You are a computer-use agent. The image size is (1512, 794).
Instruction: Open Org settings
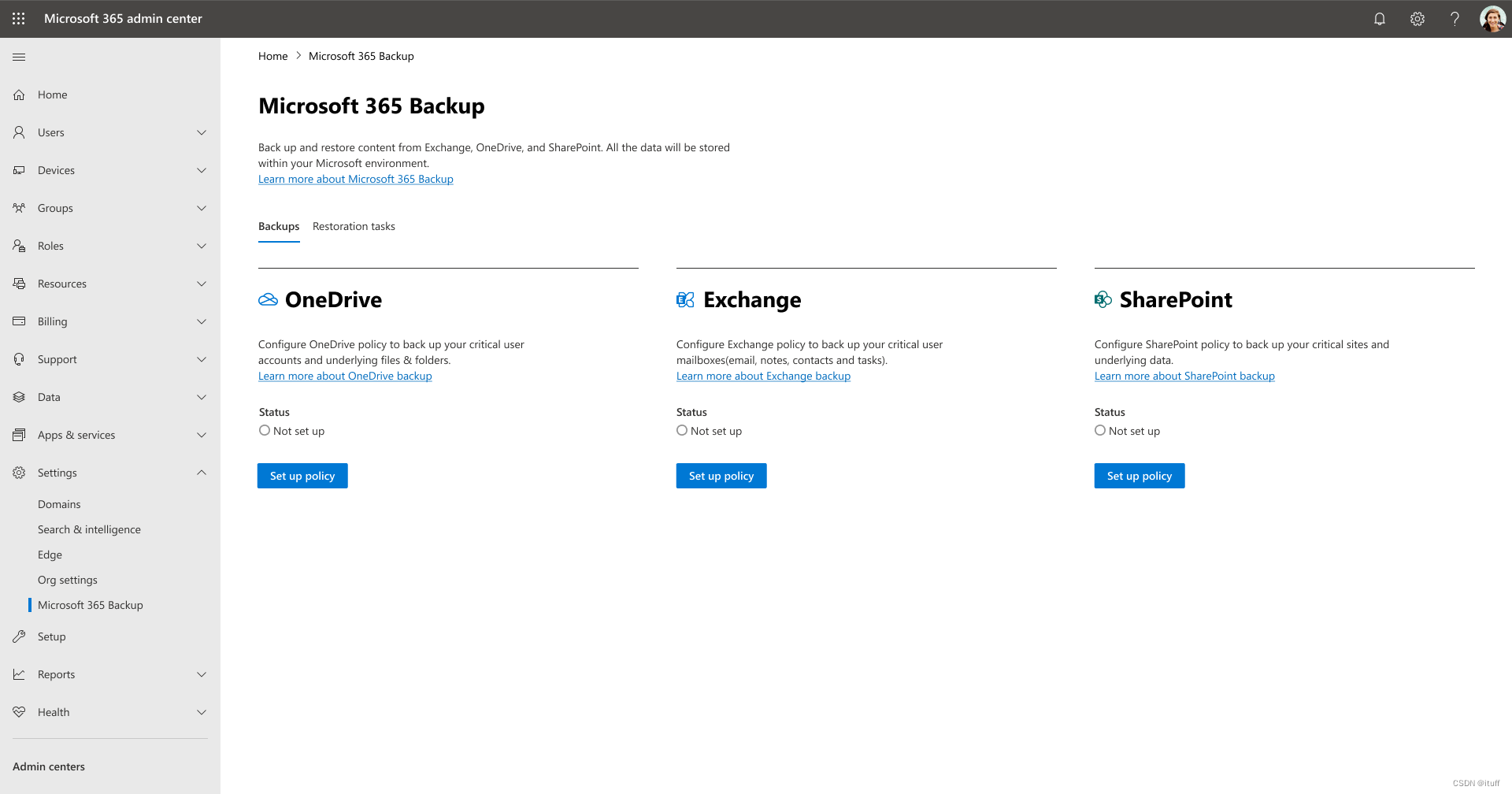pyautogui.click(x=68, y=580)
